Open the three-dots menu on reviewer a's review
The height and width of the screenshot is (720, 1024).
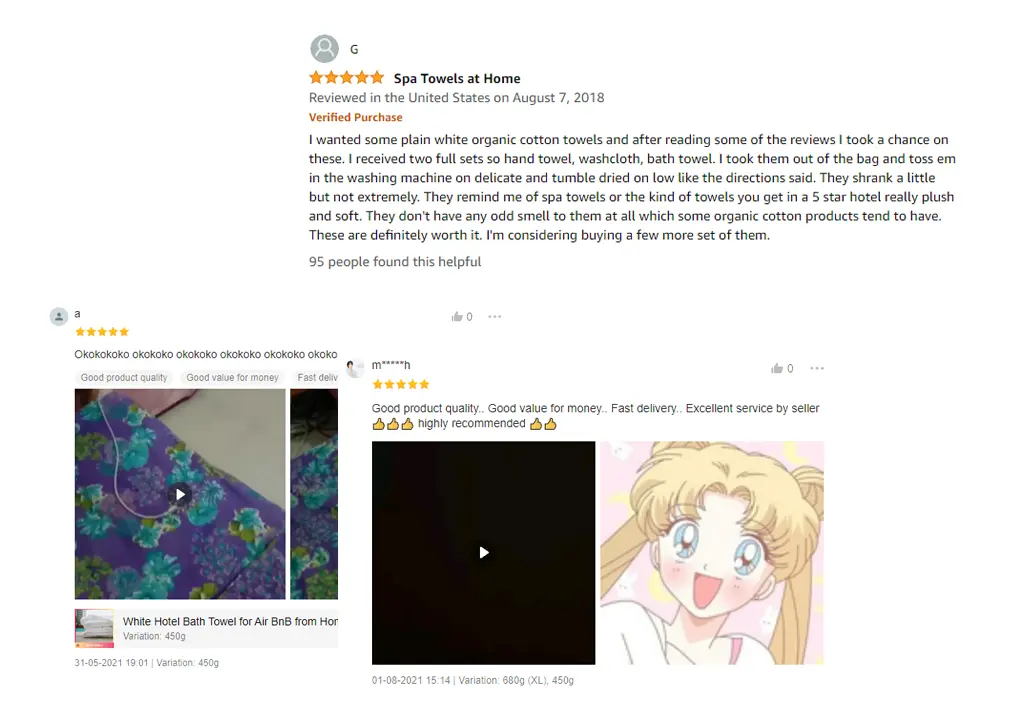494,317
